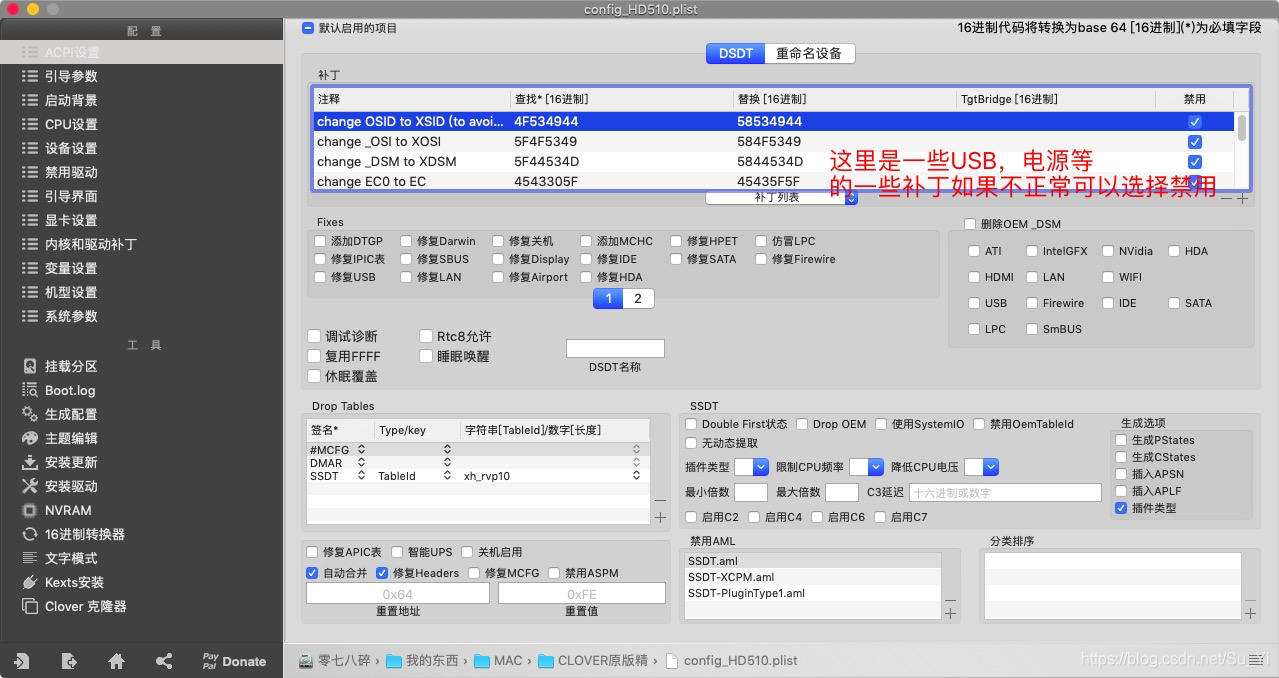
Task: Enable the 修复USB fix checkbox
Action: [x=320, y=277]
